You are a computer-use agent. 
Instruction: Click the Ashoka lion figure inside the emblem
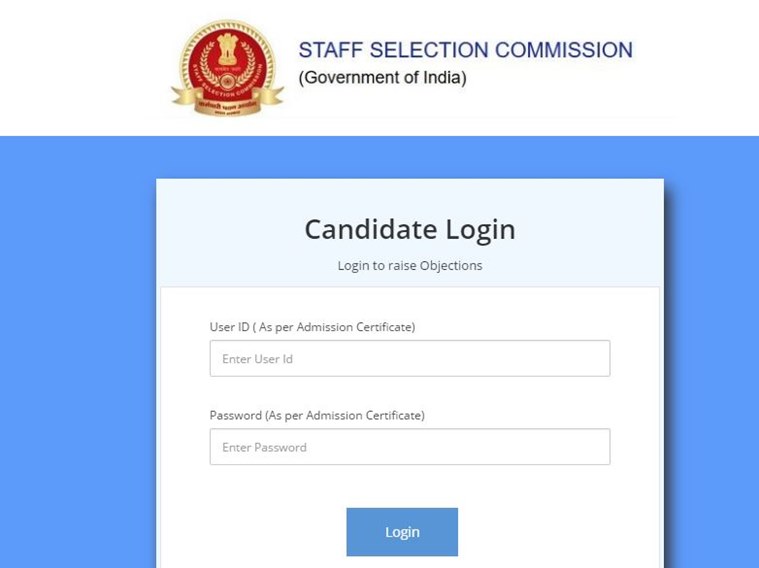[228, 49]
